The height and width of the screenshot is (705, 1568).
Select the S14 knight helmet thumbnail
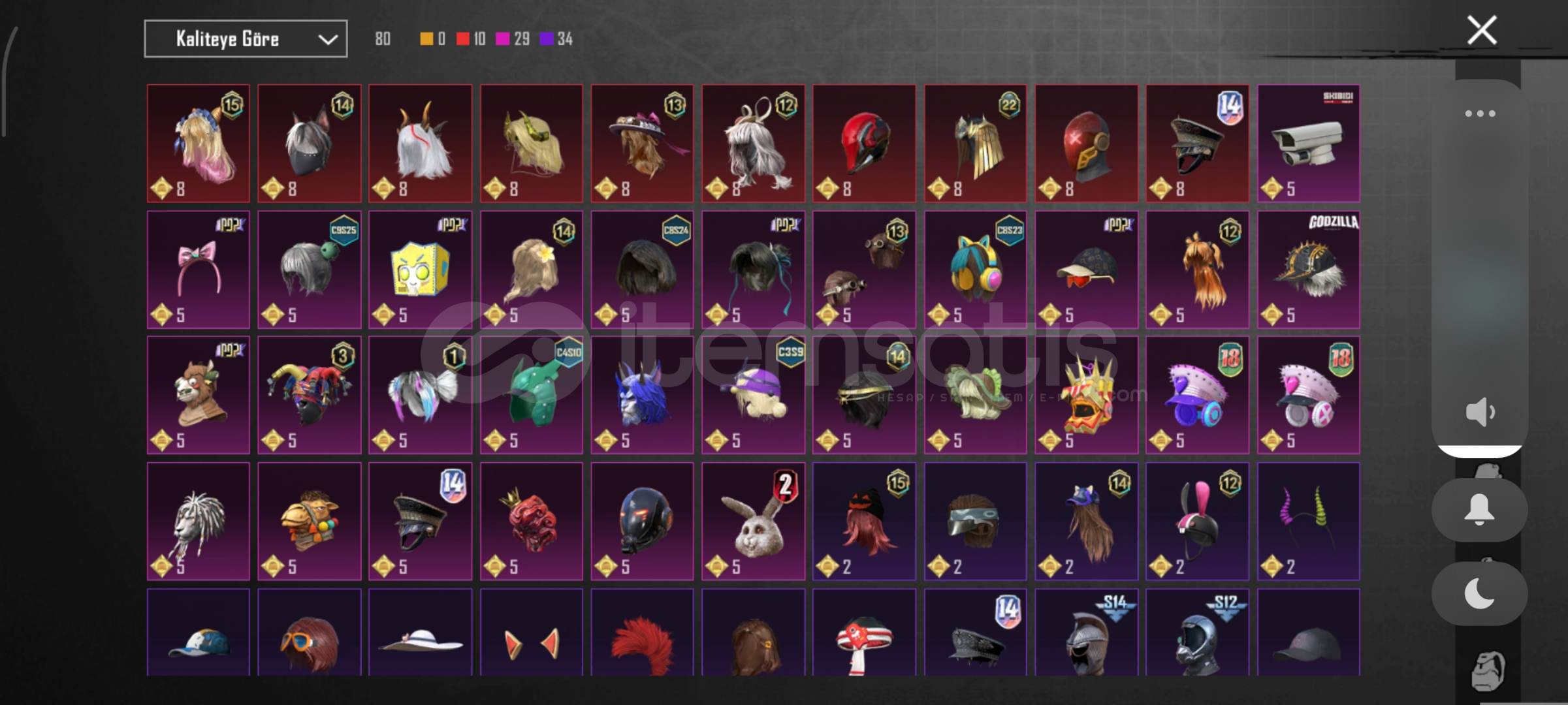[1086, 632]
